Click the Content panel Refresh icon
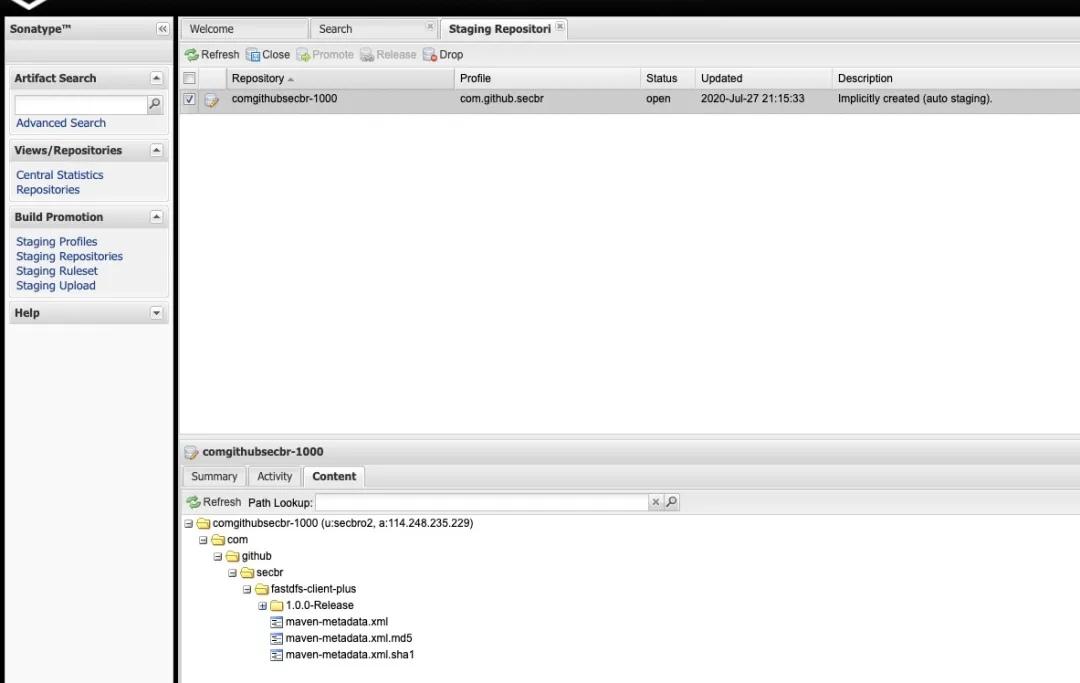The height and width of the screenshot is (683, 1080). (194, 502)
